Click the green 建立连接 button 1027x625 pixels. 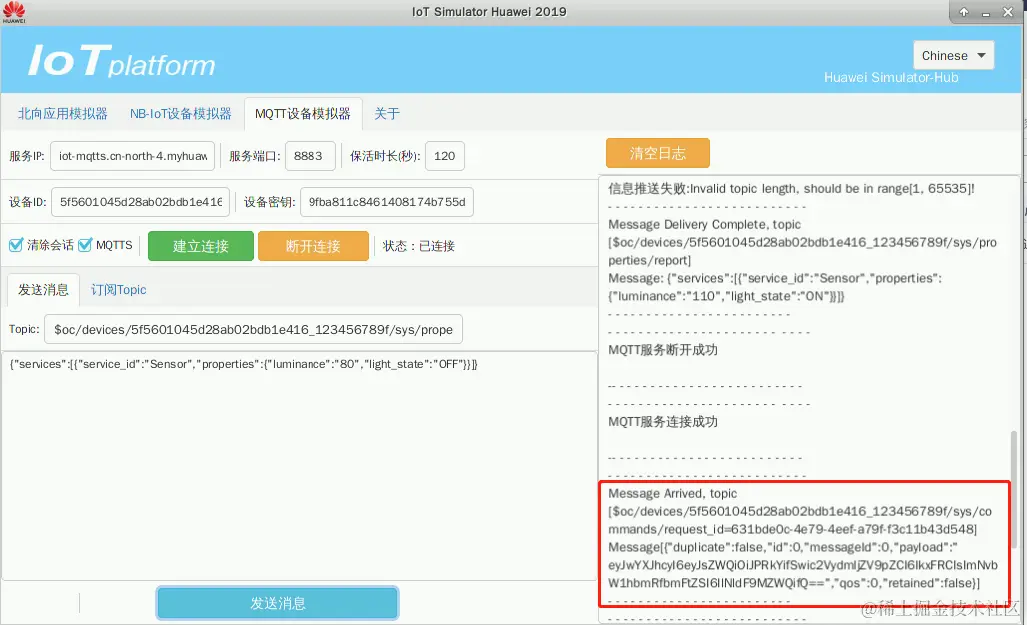click(x=200, y=246)
